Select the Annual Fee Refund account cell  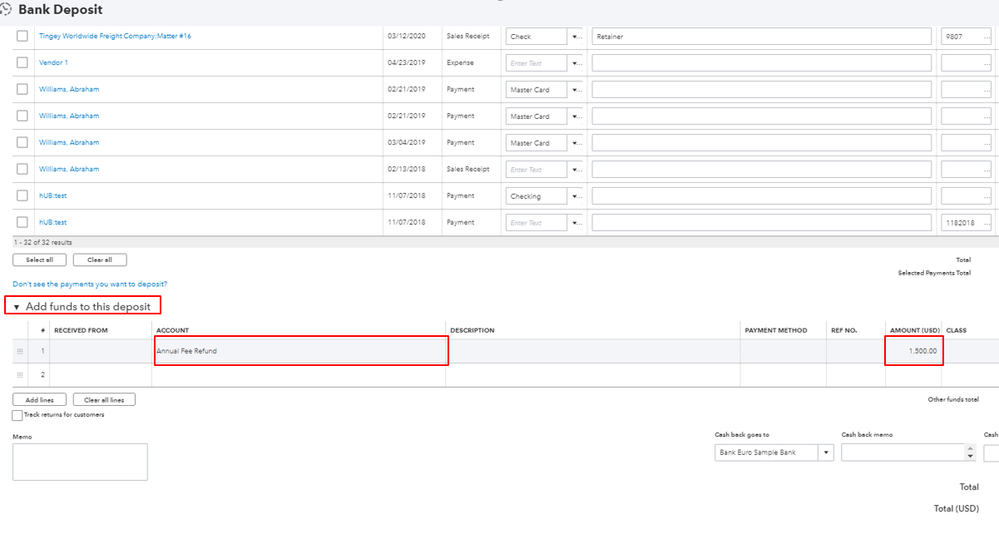(x=300, y=351)
